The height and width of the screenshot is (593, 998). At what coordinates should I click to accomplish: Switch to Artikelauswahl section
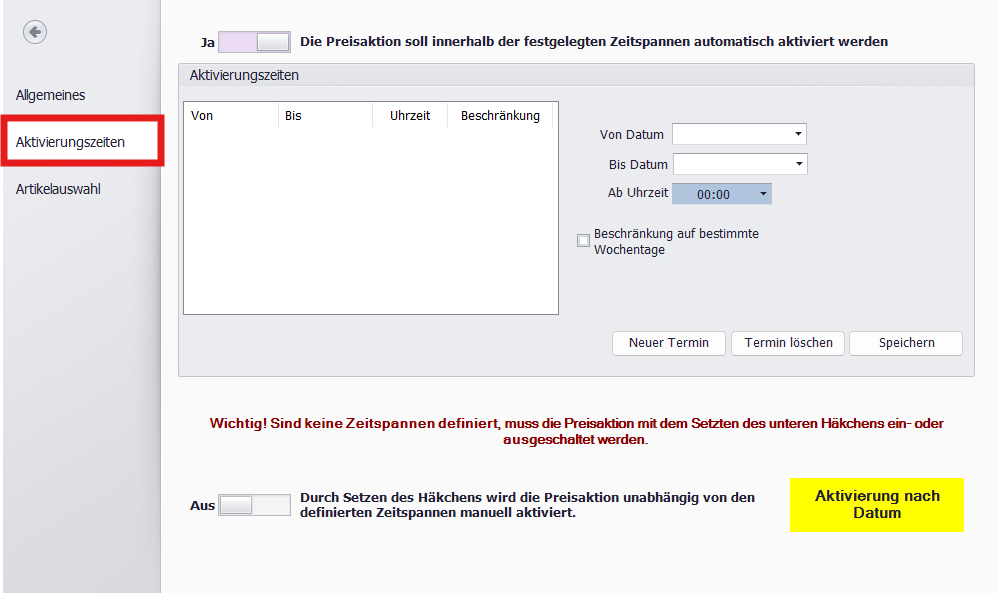coord(58,189)
